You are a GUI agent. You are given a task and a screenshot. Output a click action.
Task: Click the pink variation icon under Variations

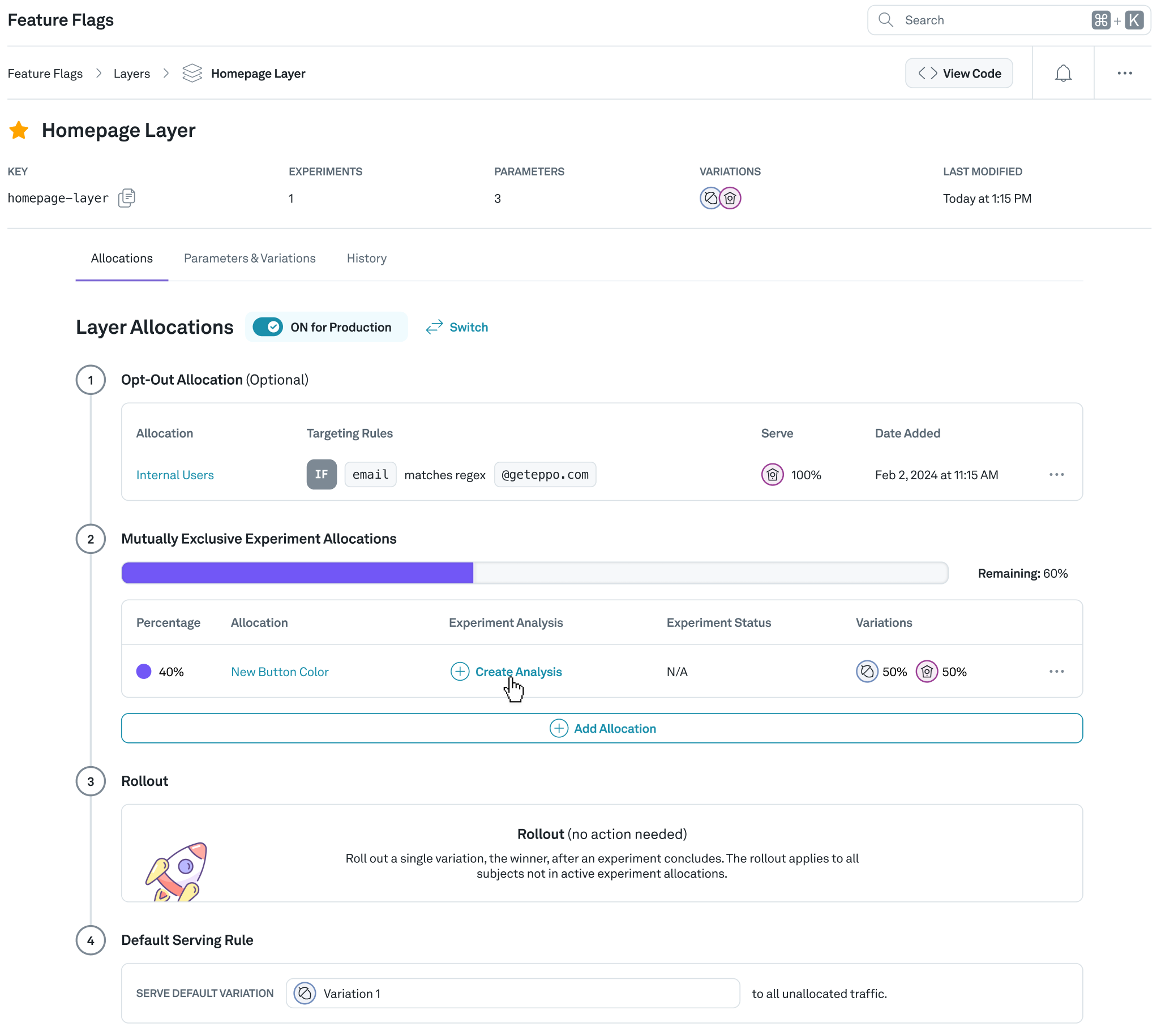pos(730,198)
